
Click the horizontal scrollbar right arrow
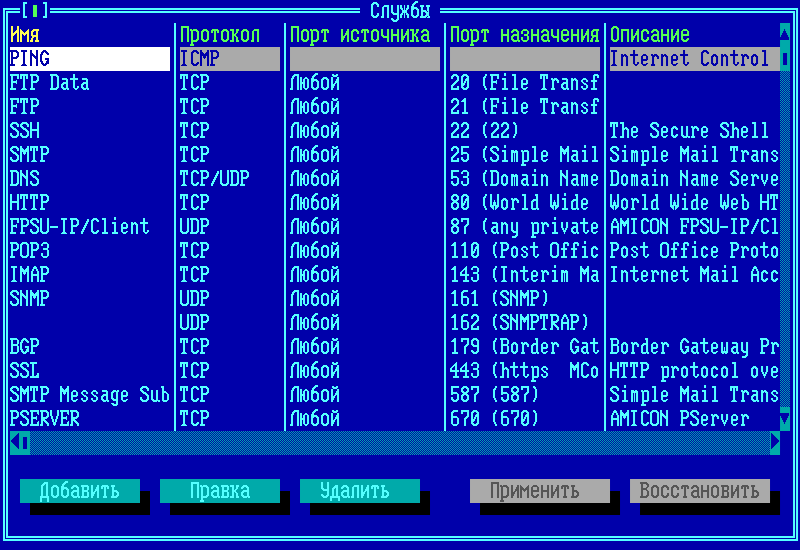point(775,442)
